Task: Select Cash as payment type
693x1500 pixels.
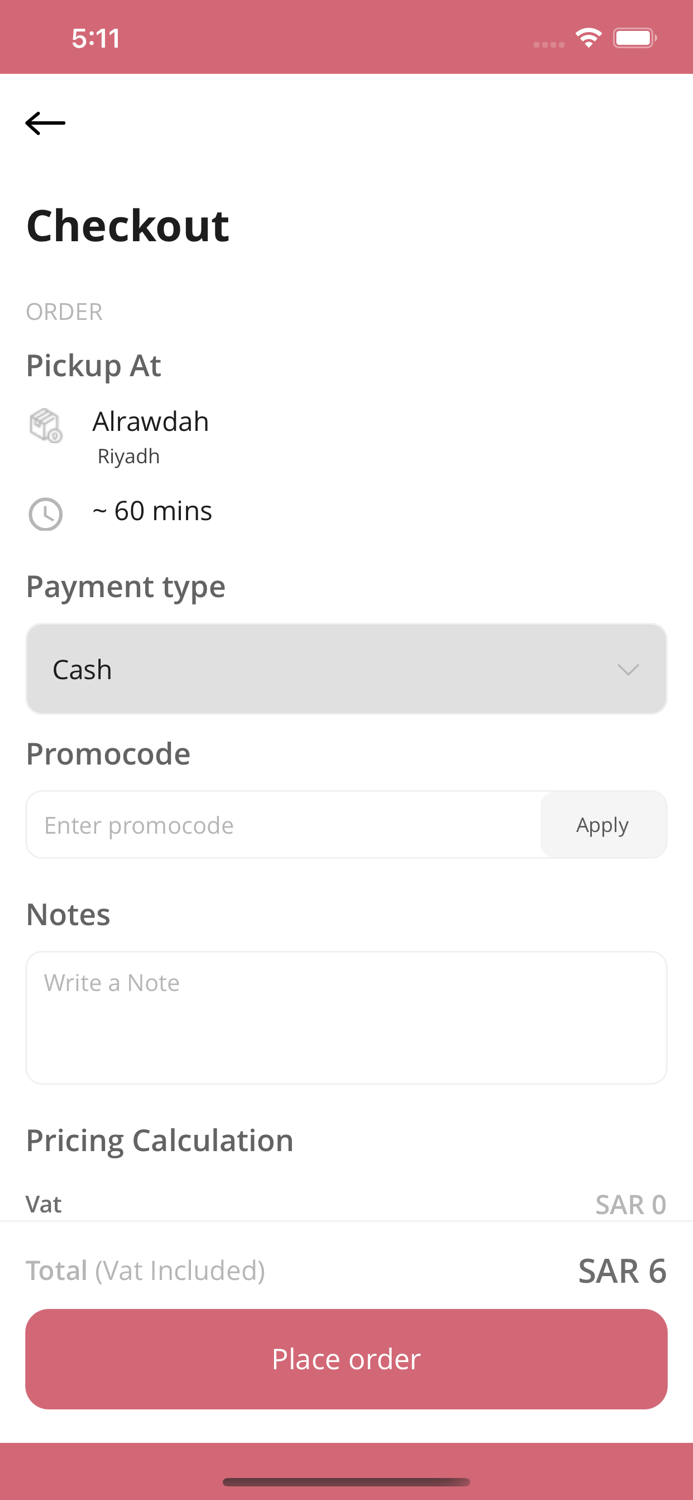Action: pyautogui.click(x=82, y=668)
